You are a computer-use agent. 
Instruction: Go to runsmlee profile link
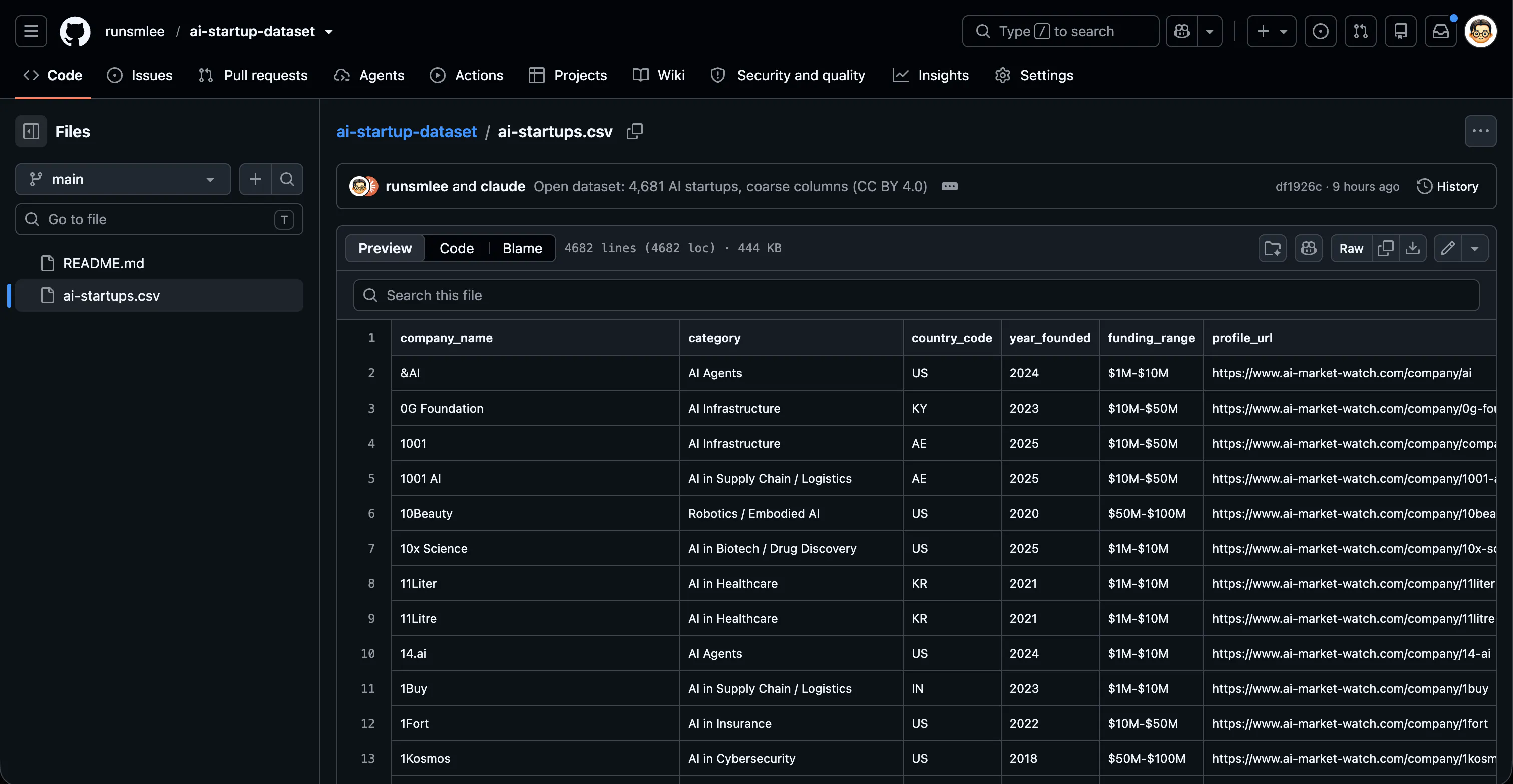[x=135, y=31]
